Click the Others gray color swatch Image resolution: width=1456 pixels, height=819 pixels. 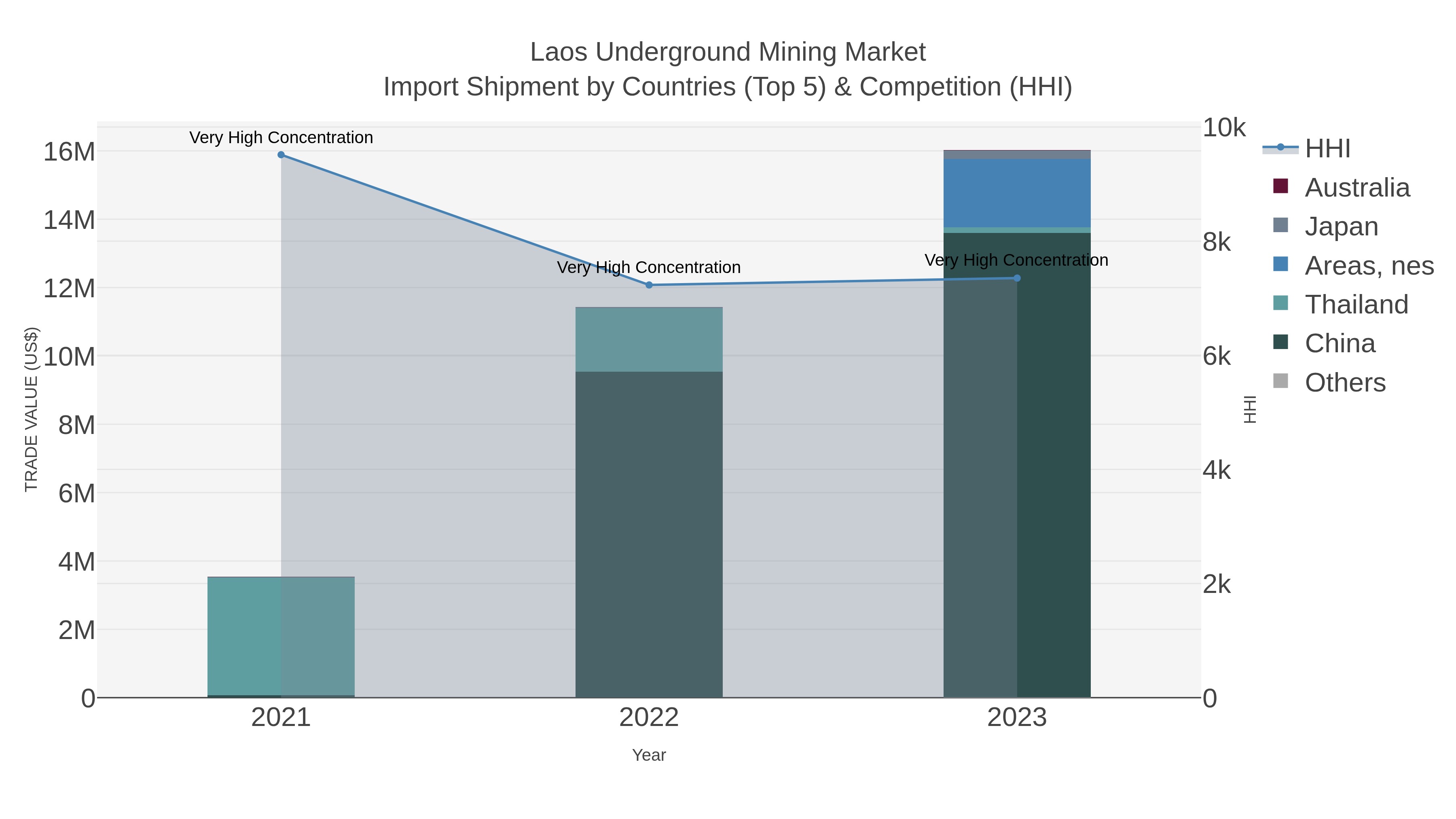1281,381
